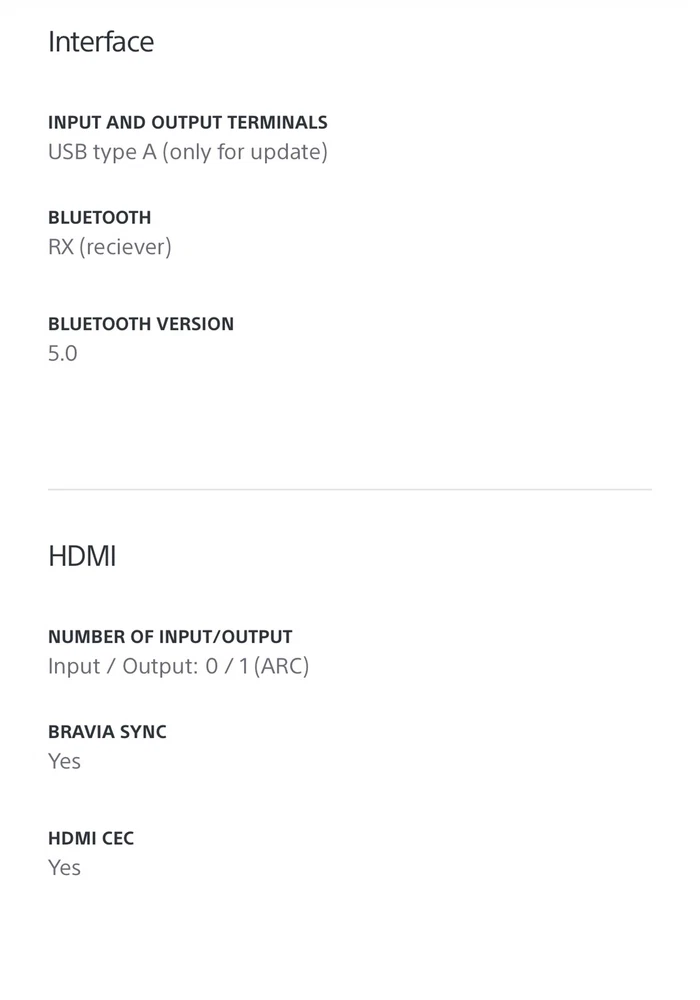Click the '(ARC)' text in HDMI value

[x=281, y=666]
